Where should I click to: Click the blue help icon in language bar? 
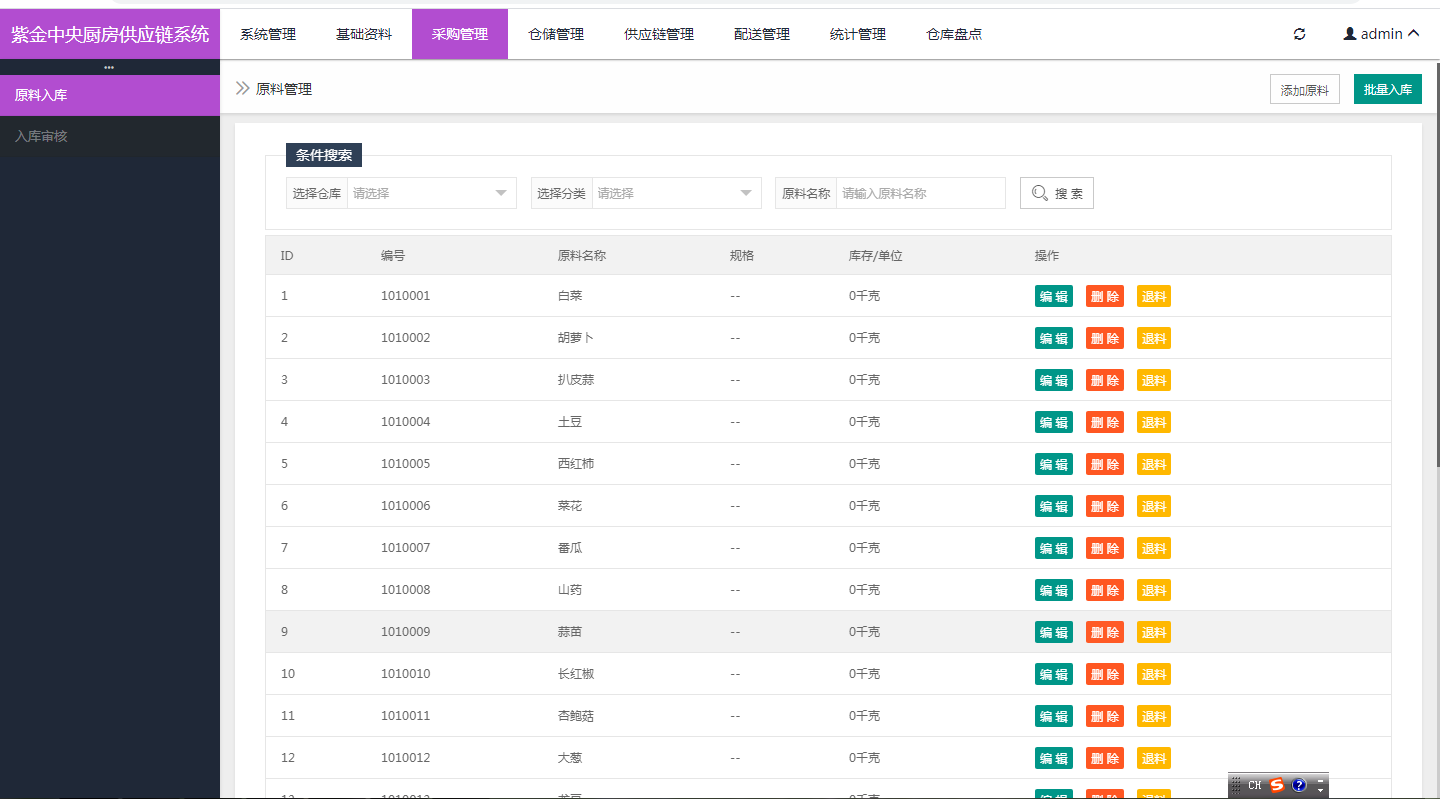[x=1299, y=785]
